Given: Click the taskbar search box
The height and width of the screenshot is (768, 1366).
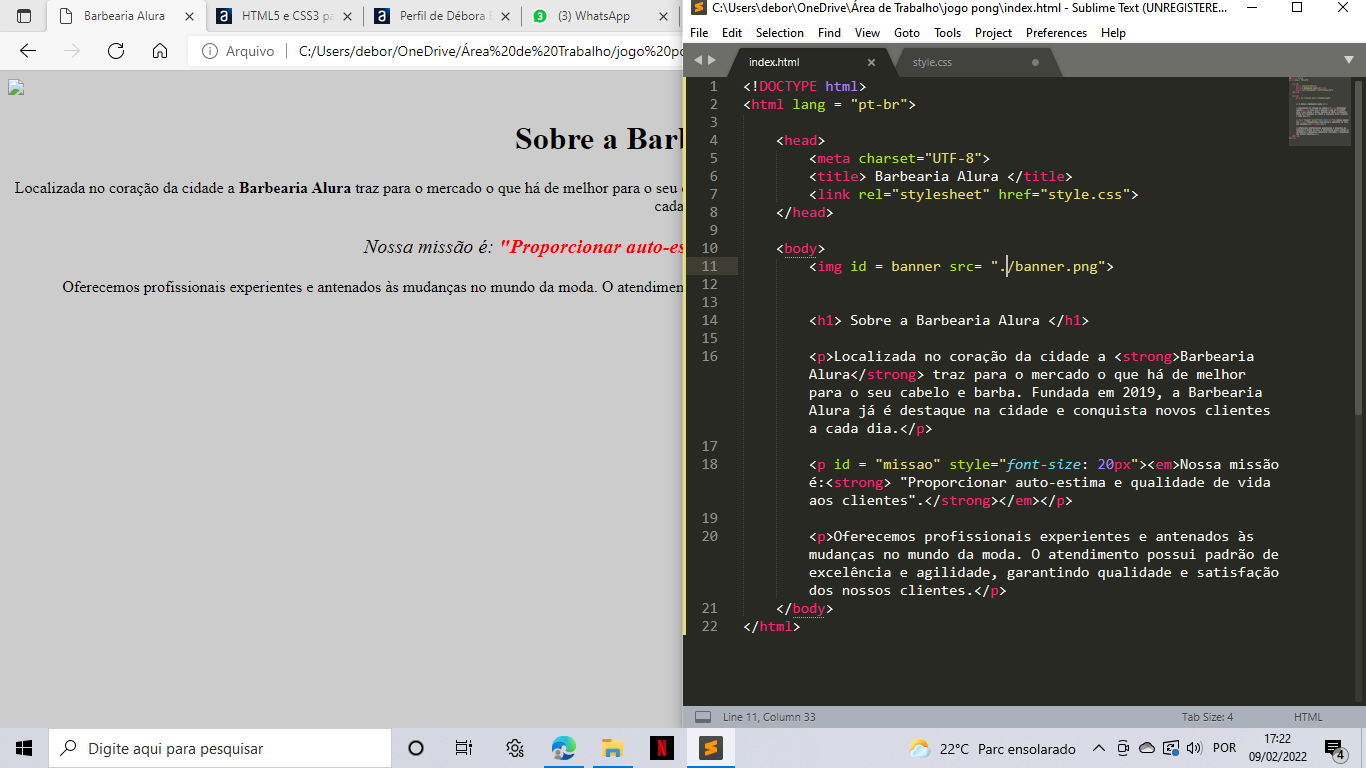Looking at the screenshot, I should 220,748.
